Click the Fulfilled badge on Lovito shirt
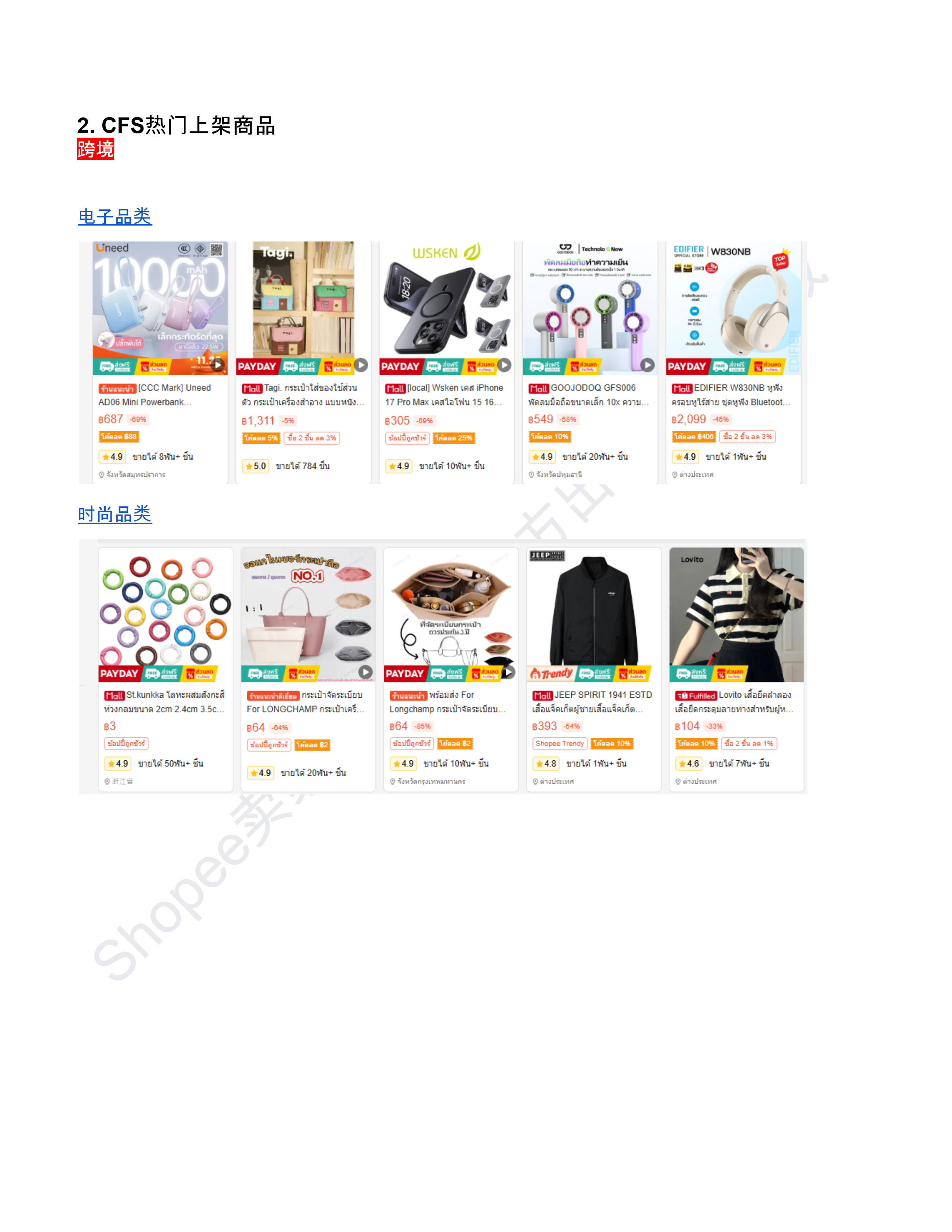Screen dimensions: 952x1232 click(696, 696)
